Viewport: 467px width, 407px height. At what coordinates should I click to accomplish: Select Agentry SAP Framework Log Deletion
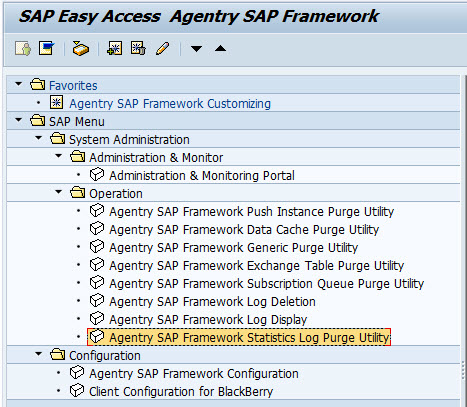pos(212,302)
